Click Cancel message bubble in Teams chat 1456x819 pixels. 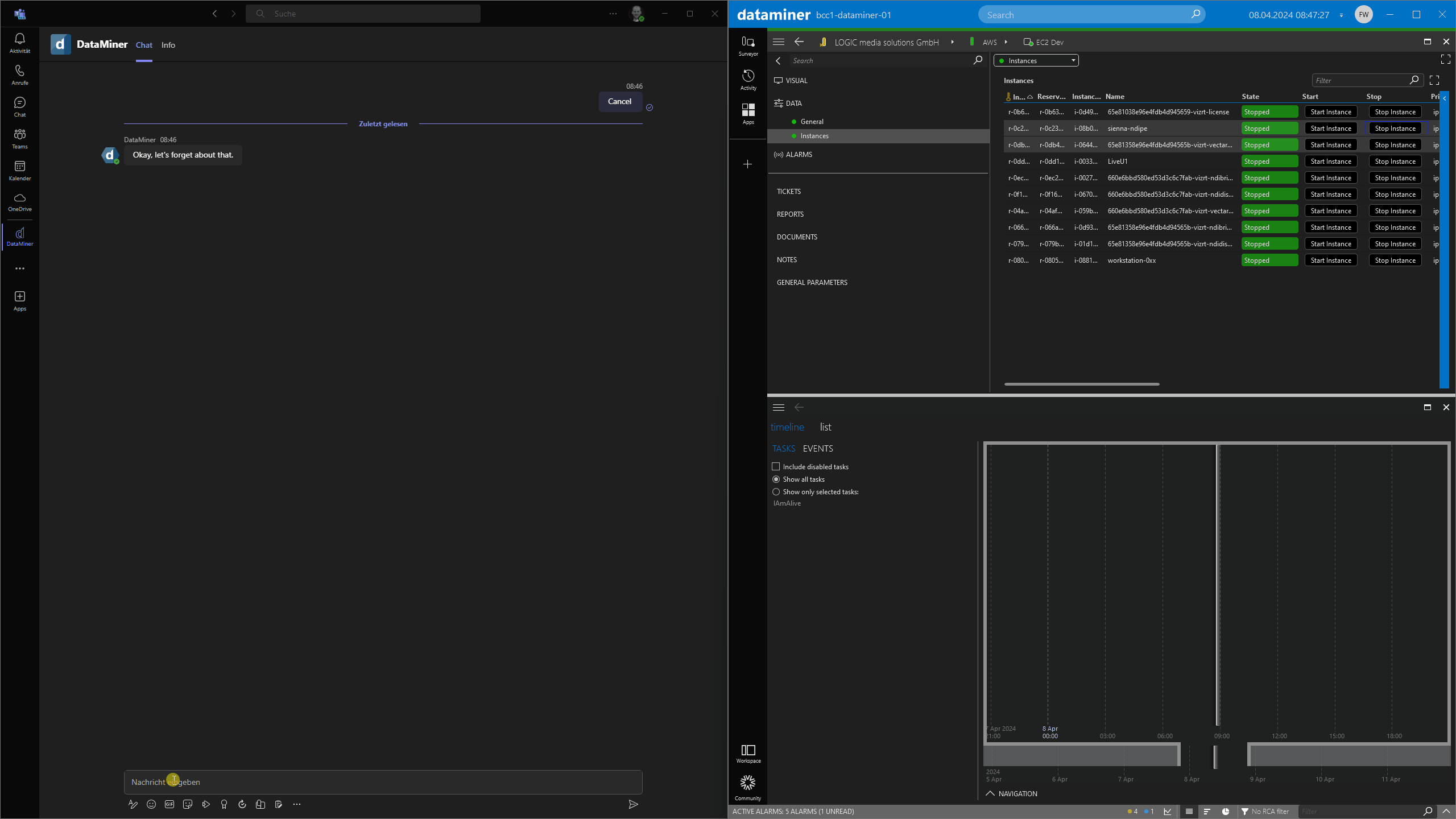tap(620, 102)
